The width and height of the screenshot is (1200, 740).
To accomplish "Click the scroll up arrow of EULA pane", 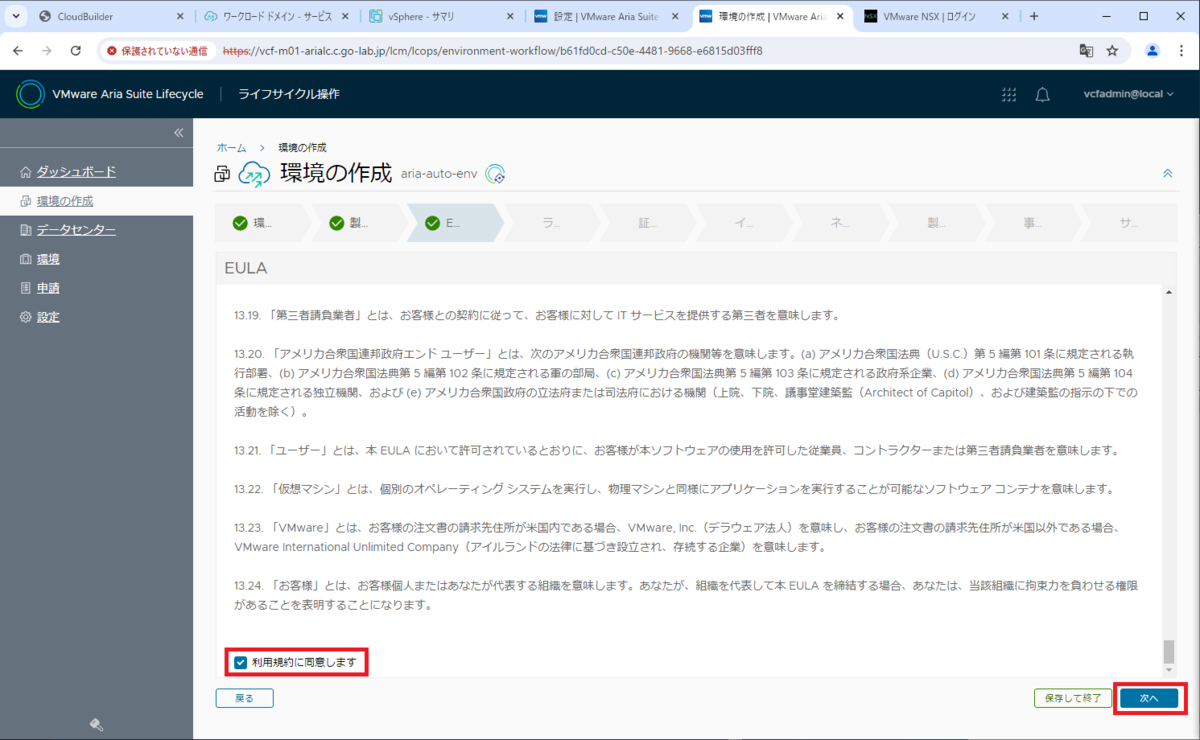I will click(x=1168, y=292).
